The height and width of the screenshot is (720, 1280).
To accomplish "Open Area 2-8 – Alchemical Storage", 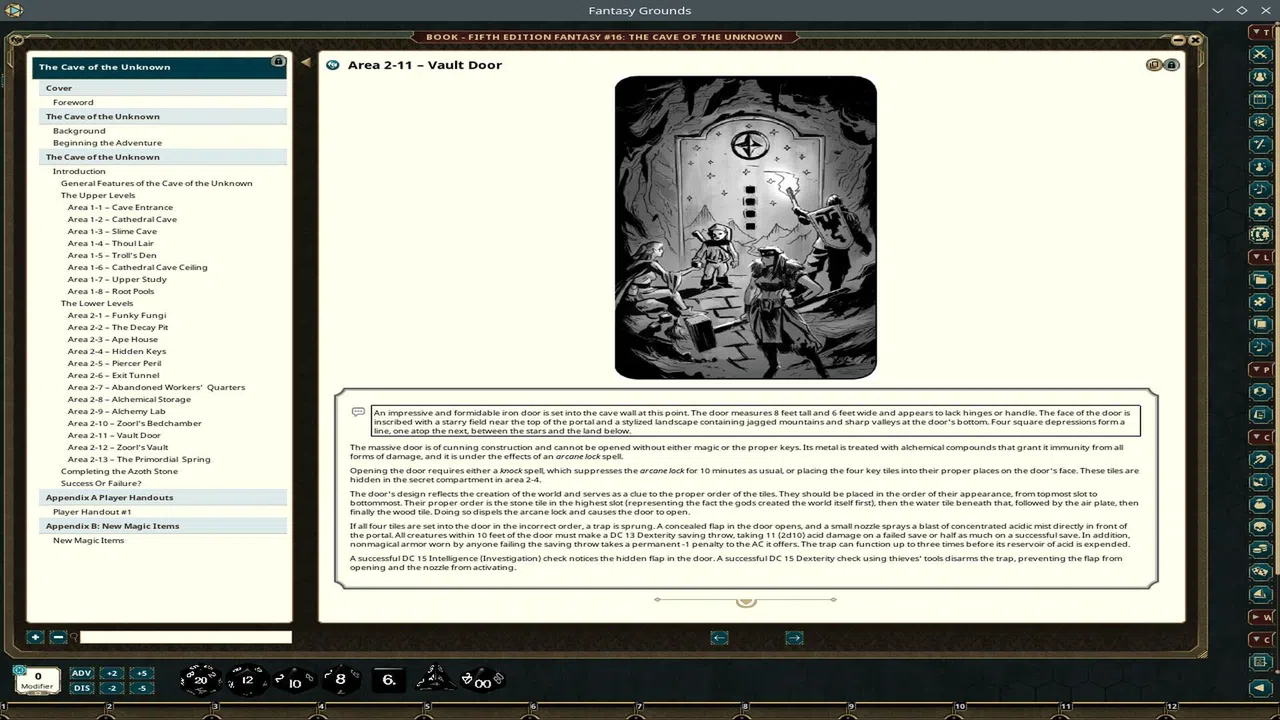I will pos(129,399).
